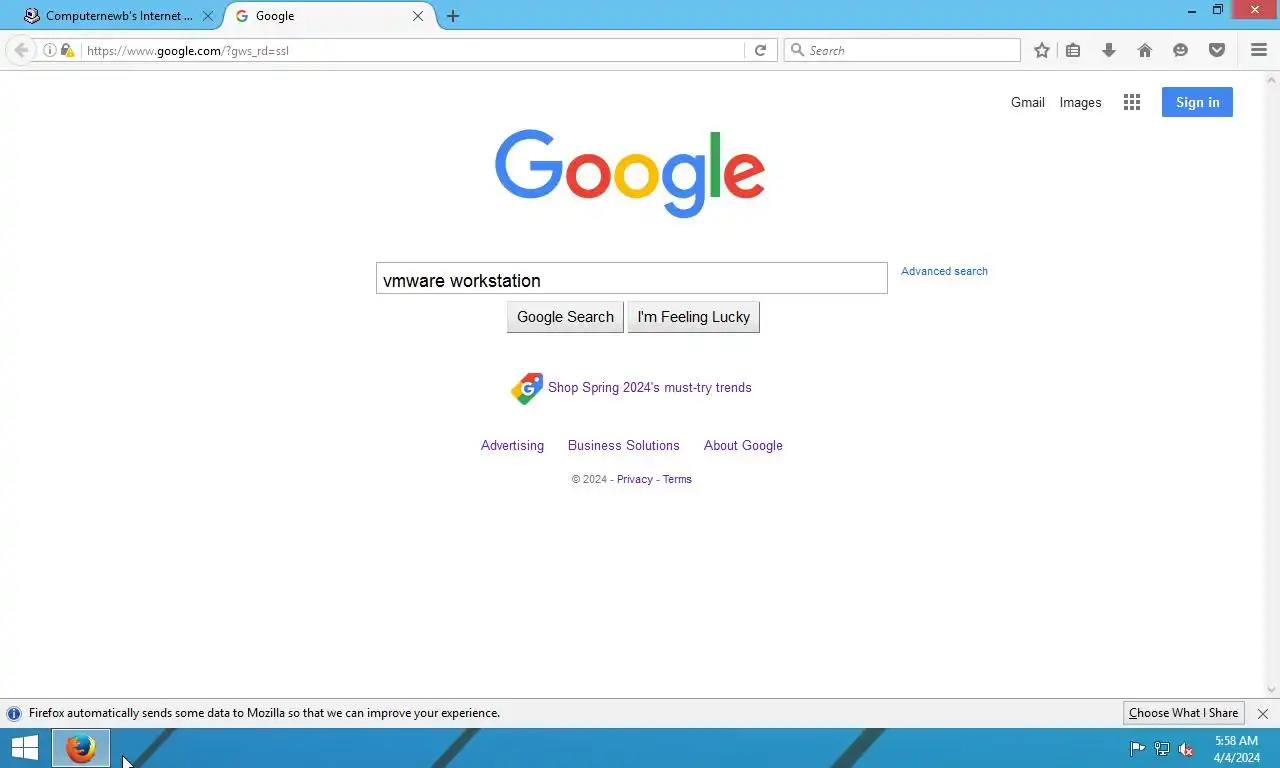1280x768 pixels.
Task: Click the blue Sign in button
Action: pyautogui.click(x=1197, y=102)
